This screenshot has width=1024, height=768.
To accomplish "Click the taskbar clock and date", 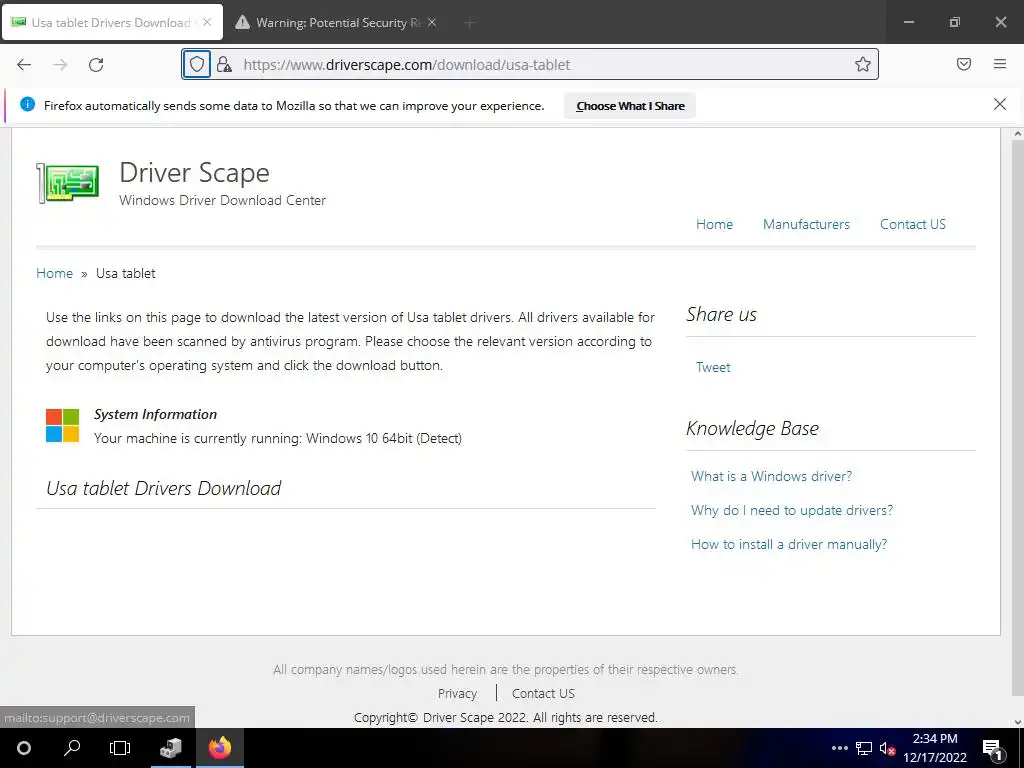I will click(935, 748).
